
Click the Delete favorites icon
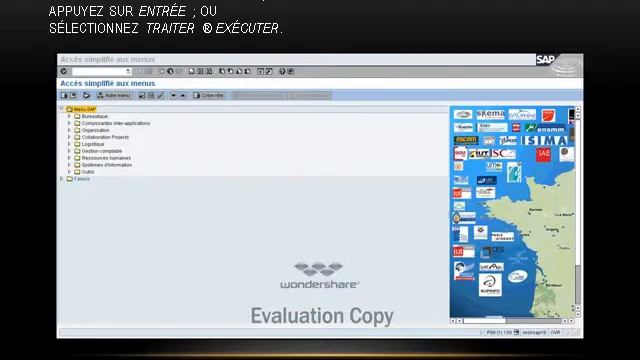[x=151, y=96]
